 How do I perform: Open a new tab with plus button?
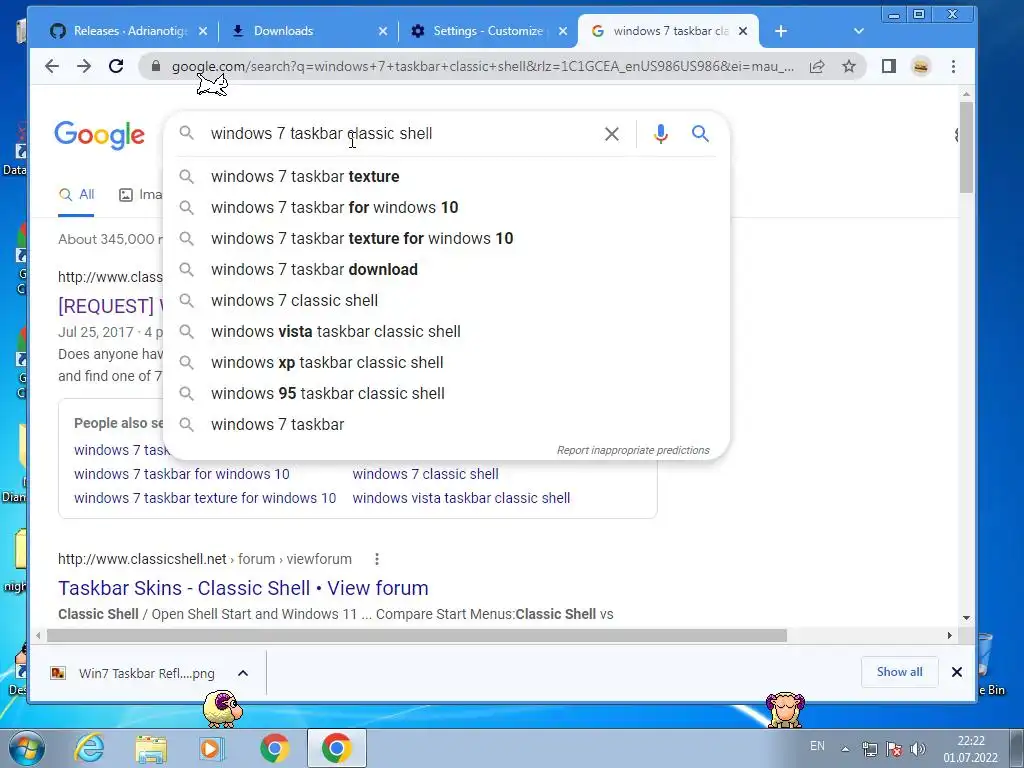(x=781, y=31)
